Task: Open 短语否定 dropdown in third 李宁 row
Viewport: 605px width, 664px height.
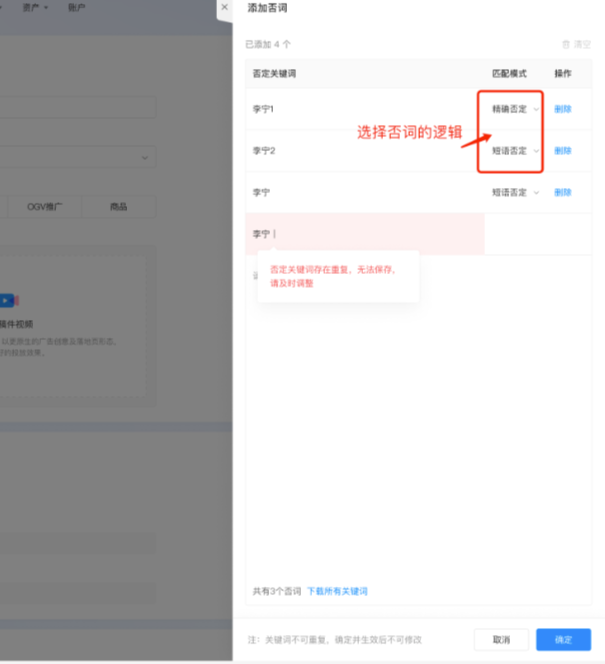Action: click(515, 193)
